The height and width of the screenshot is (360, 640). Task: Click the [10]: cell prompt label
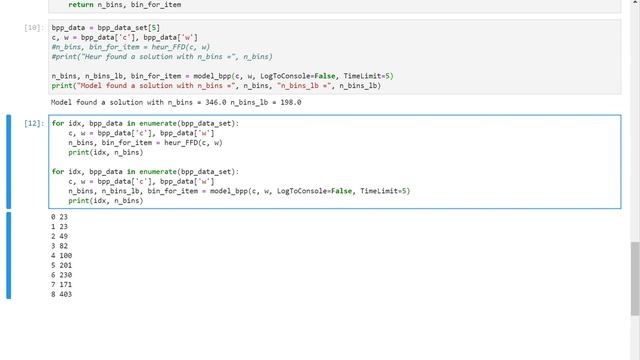coord(34,28)
